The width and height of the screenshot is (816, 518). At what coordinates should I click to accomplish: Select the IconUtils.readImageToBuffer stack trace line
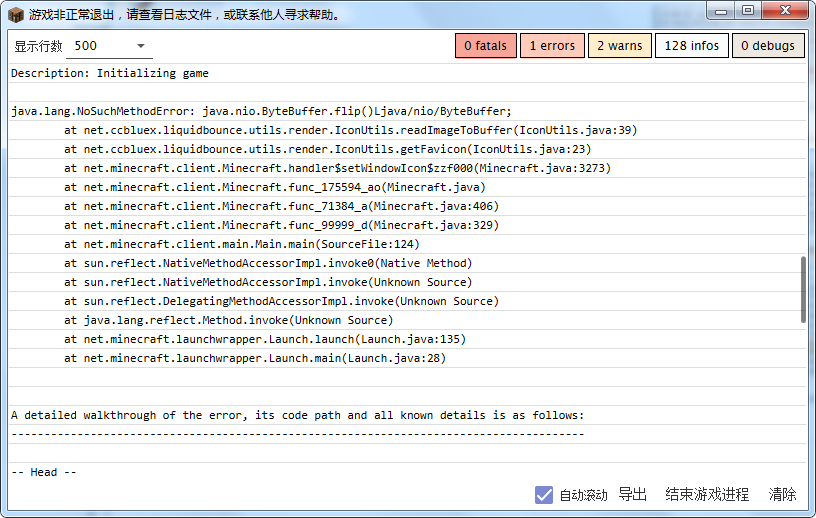(350, 130)
